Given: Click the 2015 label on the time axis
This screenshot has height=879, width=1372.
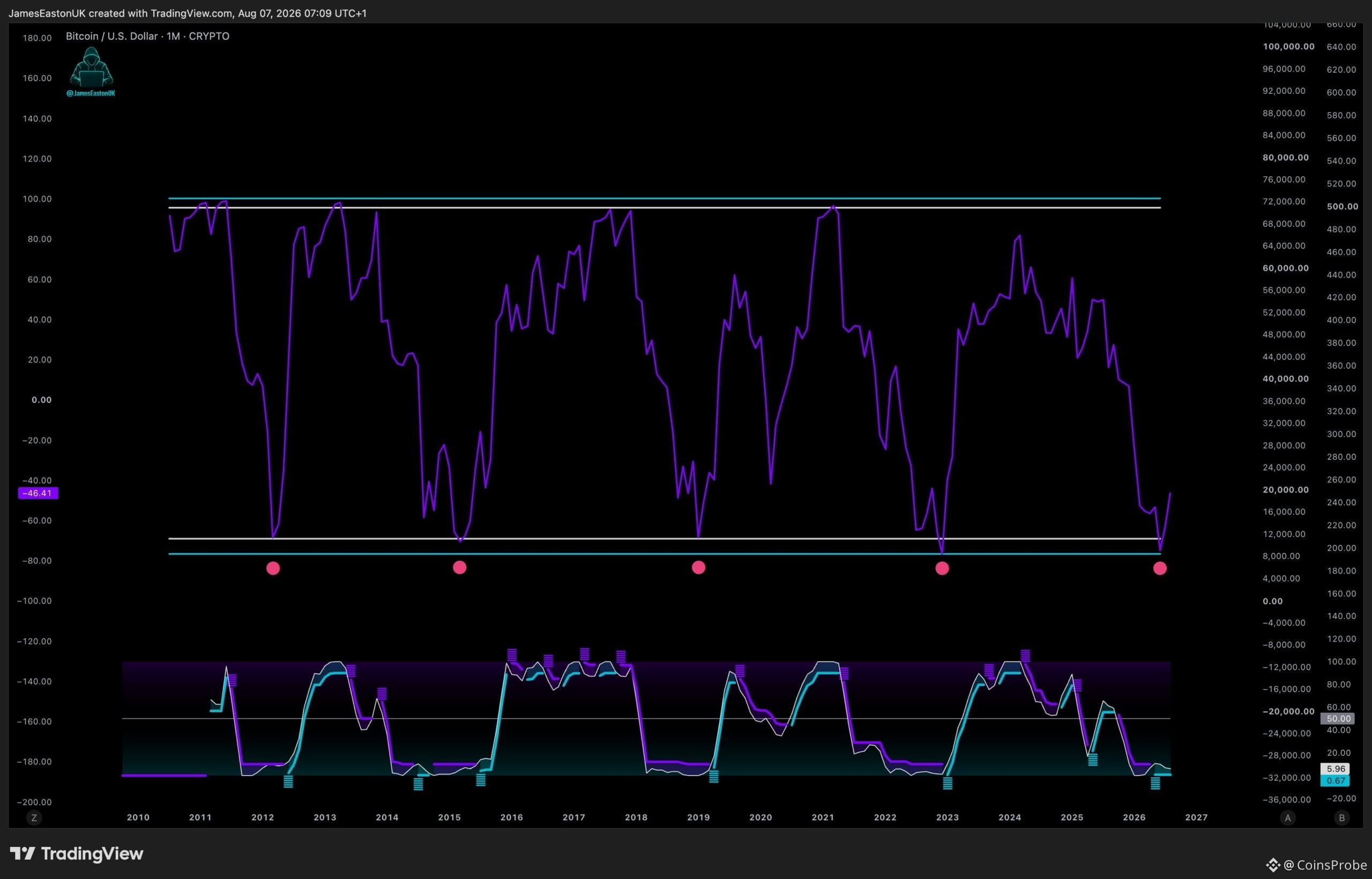Looking at the screenshot, I should tap(449, 817).
